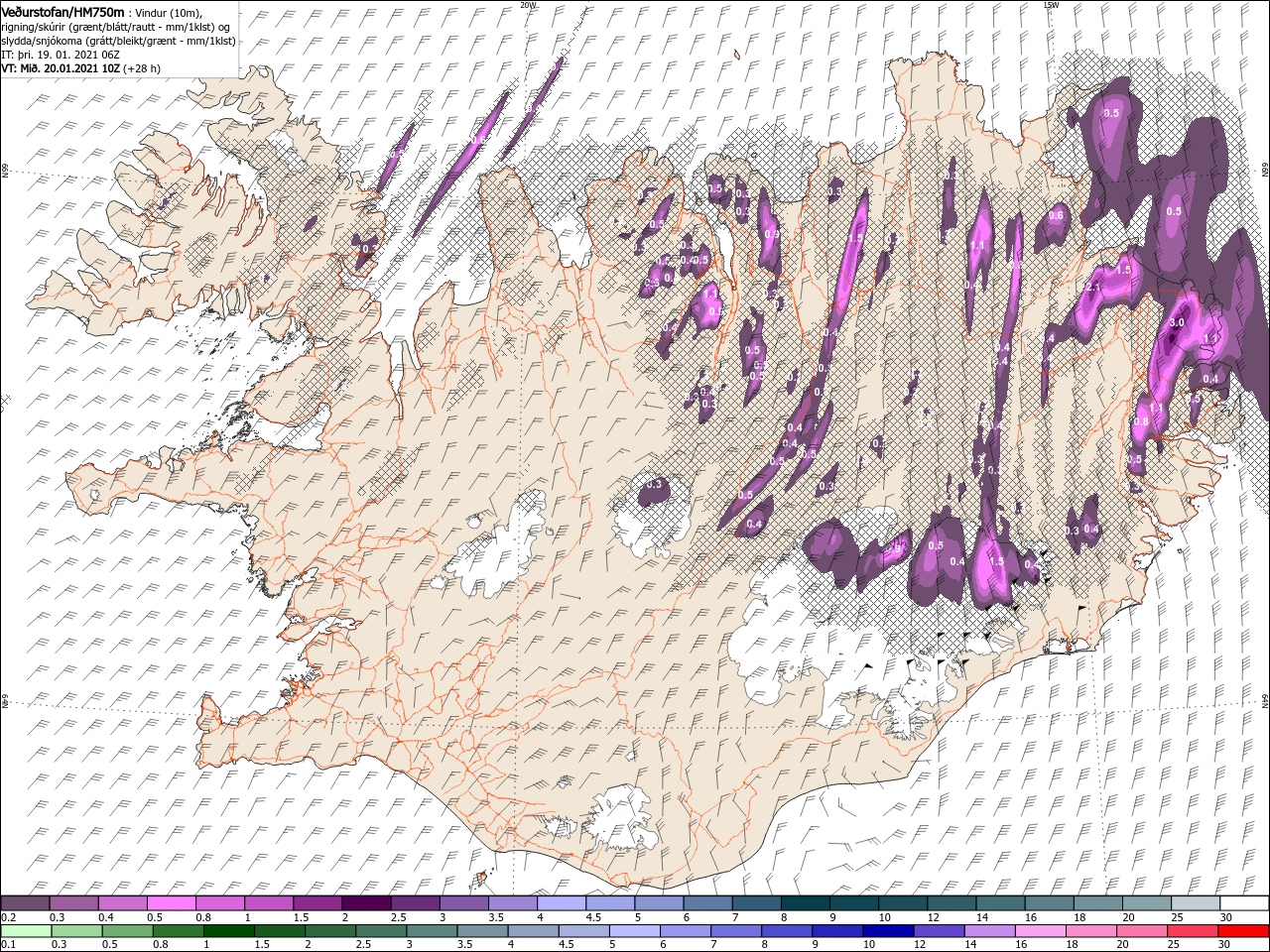Pick the lower-row swatch labeled 25
The image size is (1270, 952).
[1194, 930]
